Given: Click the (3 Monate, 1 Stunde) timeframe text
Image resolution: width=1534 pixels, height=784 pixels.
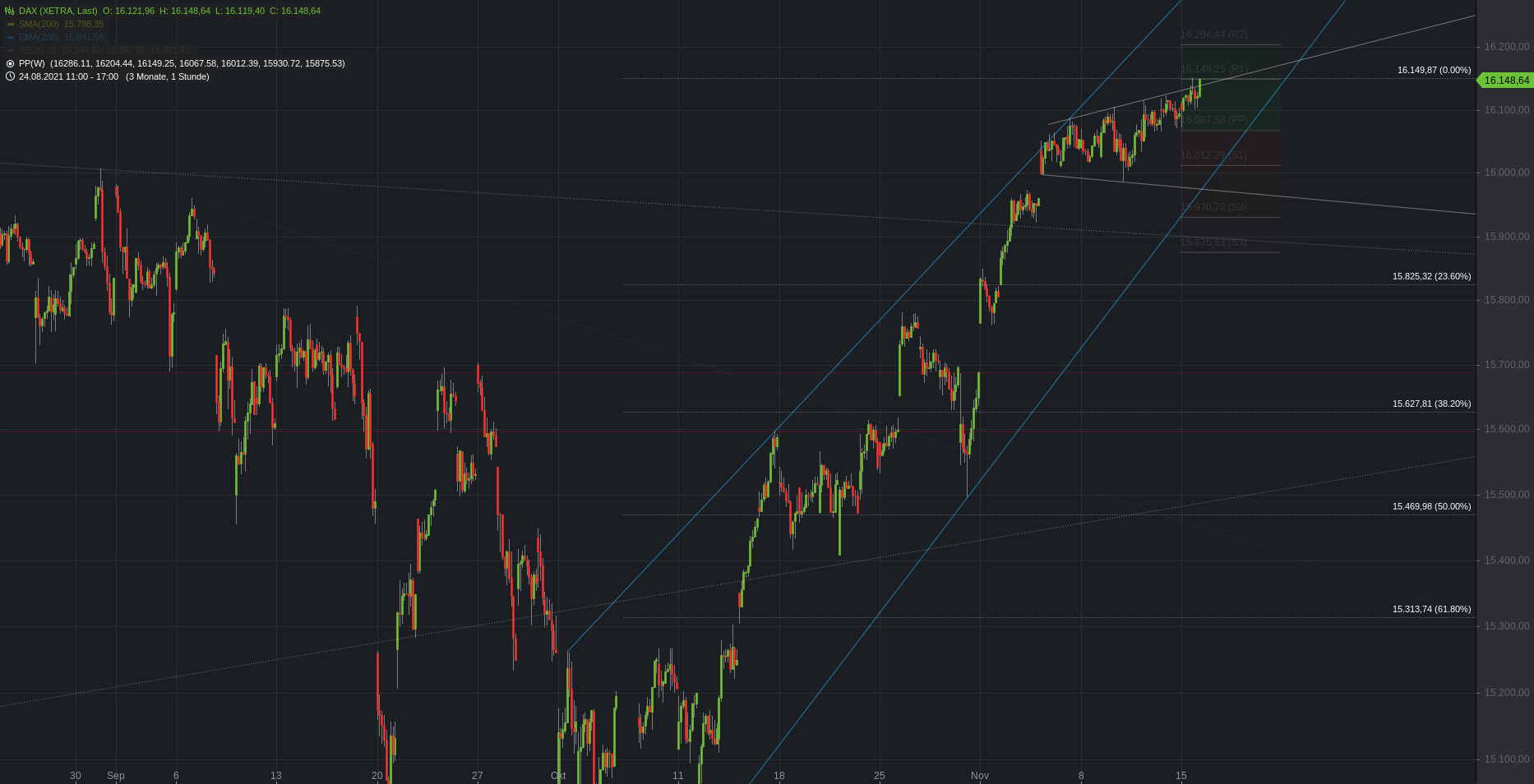Looking at the screenshot, I should (x=168, y=76).
